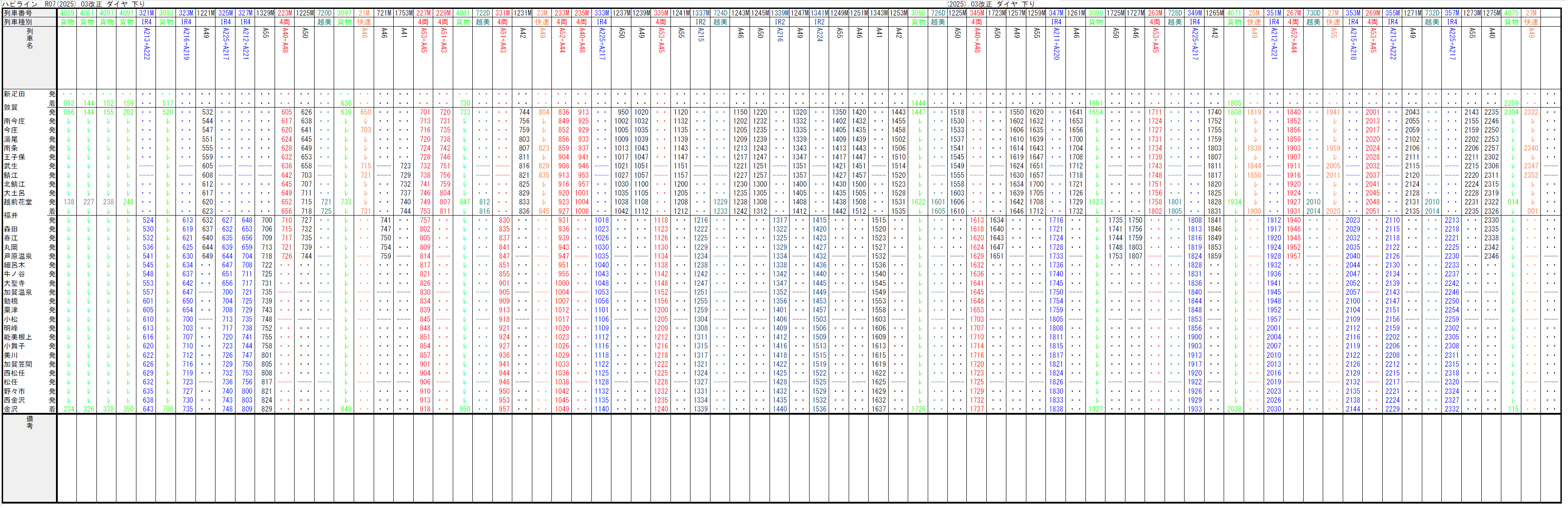Select the 列車名 row label cell
This screenshot has width=1568, height=508.
(x=29, y=38)
